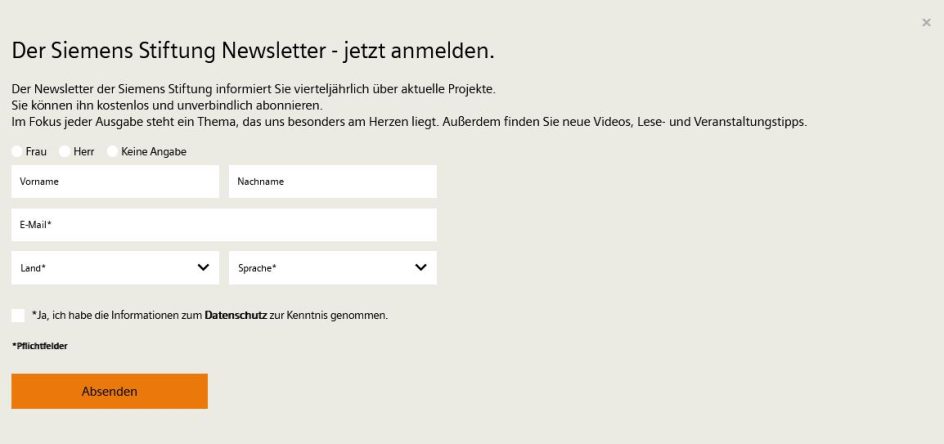Click the line 'kostenlos und unverbindlich abonnieren'

pyautogui.click(x=166, y=105)
